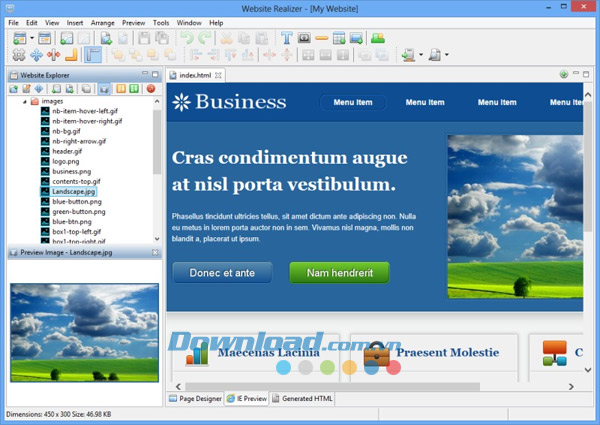Click the Nam hendrerit green button

(339, 273)
